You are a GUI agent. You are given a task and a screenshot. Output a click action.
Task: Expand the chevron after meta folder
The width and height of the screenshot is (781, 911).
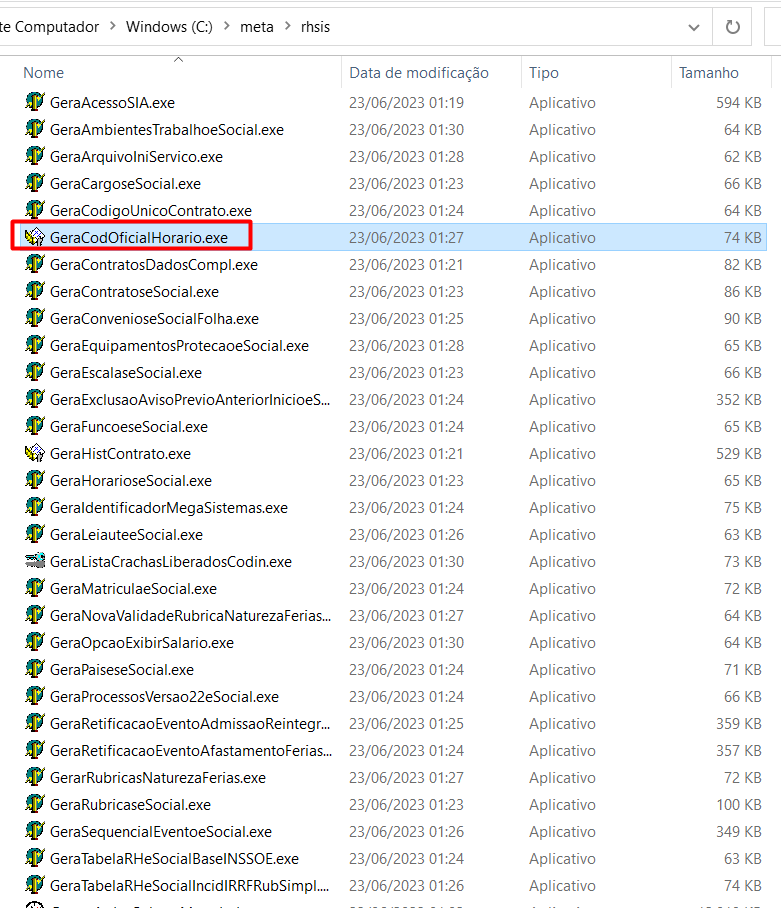tap(287, 27)
